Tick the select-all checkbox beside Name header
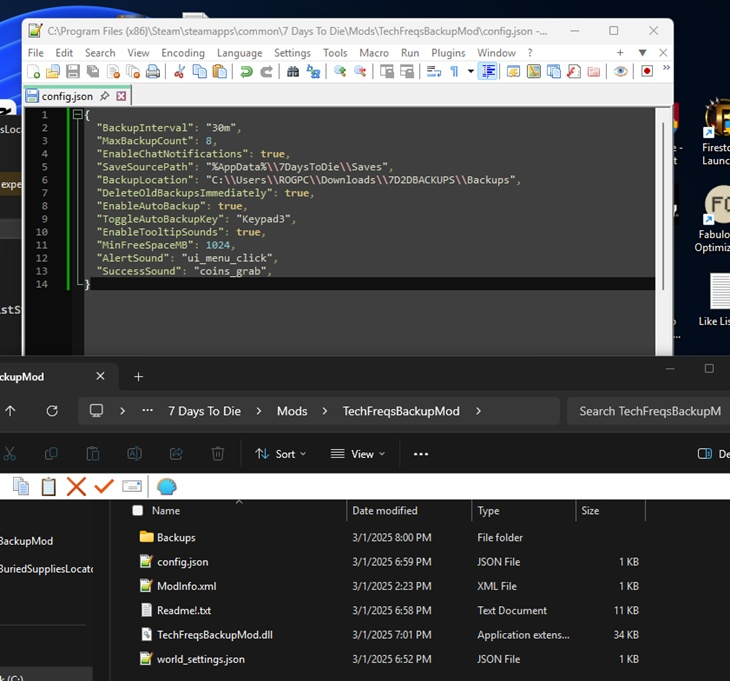 coord(138,511)
